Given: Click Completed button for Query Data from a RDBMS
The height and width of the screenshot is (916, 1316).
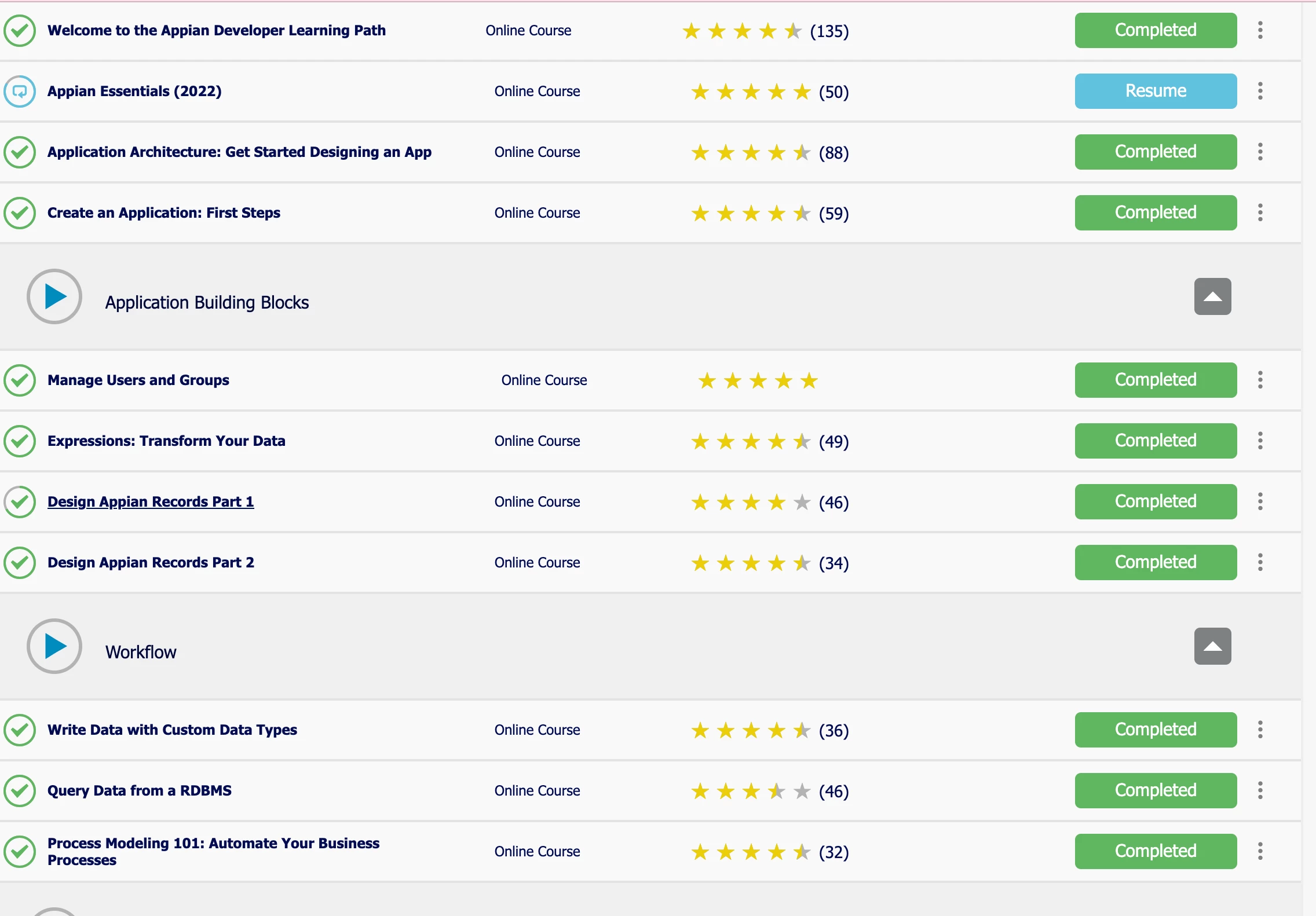Looking at the screenshot, I should [1156, 790].
